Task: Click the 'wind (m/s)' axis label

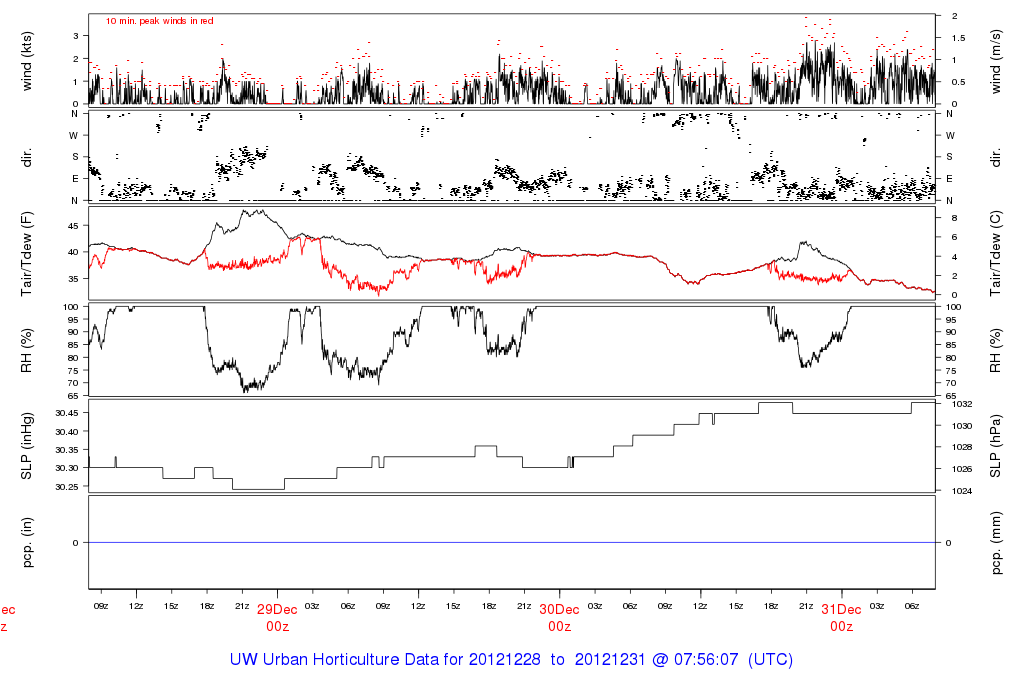Action: 995,61
